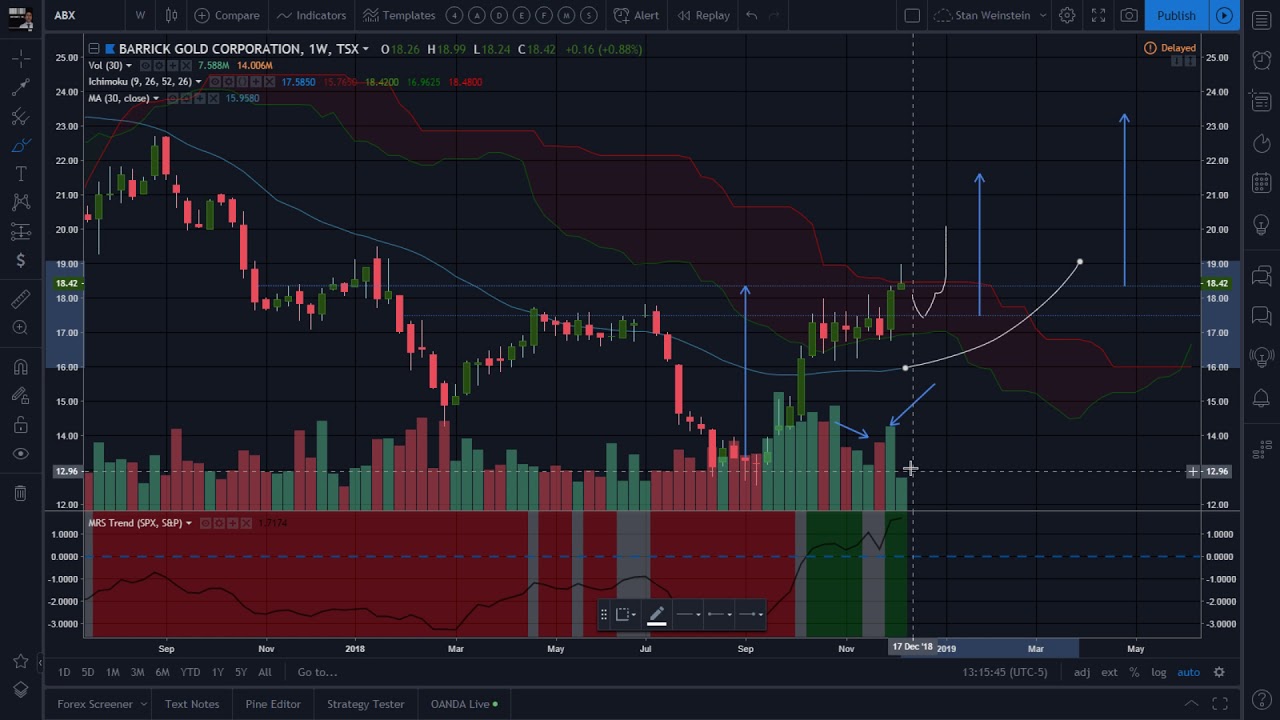1280x720 pixels.
Task: Click the orange Delayed data notice
Action: pyautogui.click(x=1170, y=48)
